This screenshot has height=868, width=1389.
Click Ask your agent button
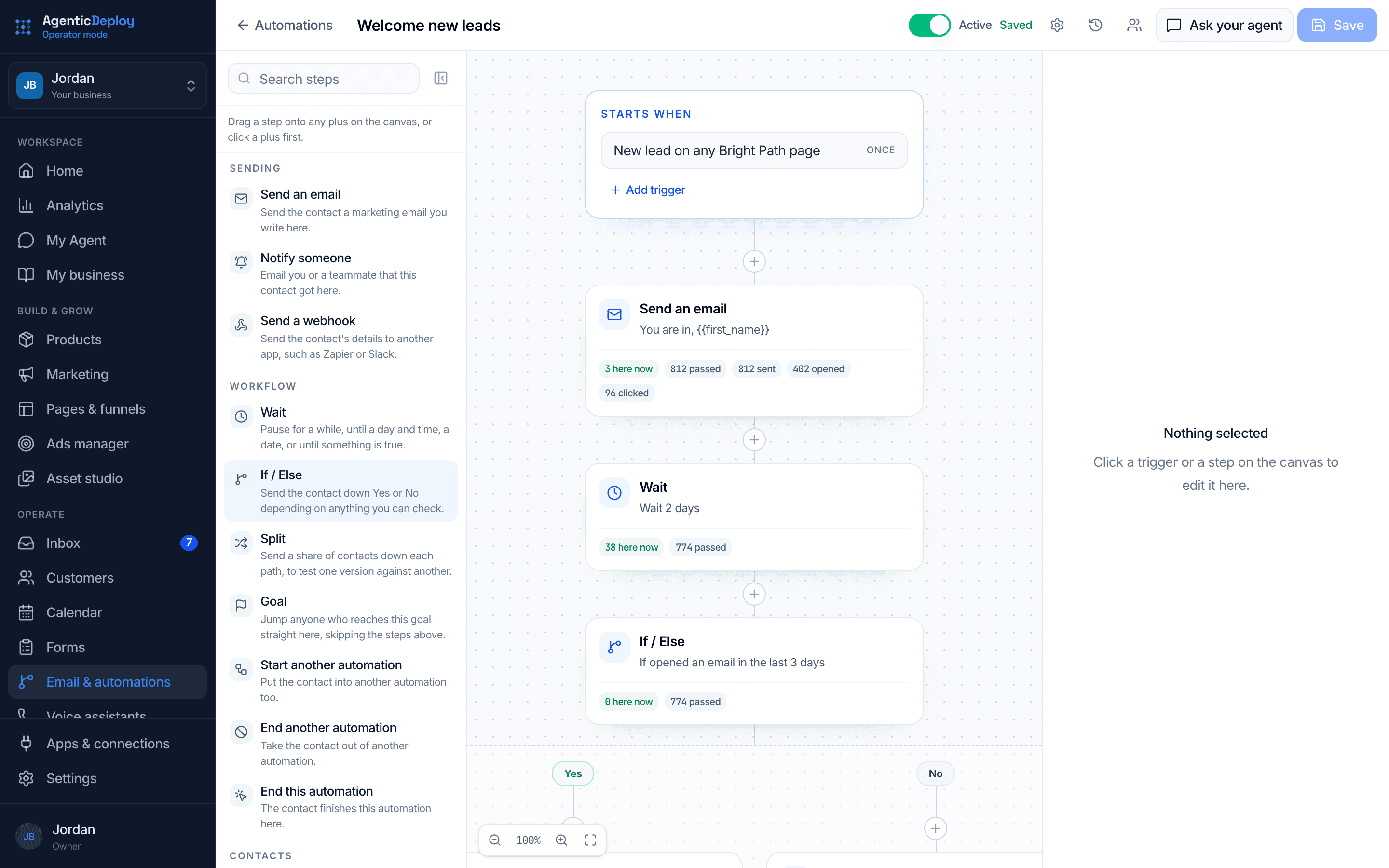pos(1224,25)
